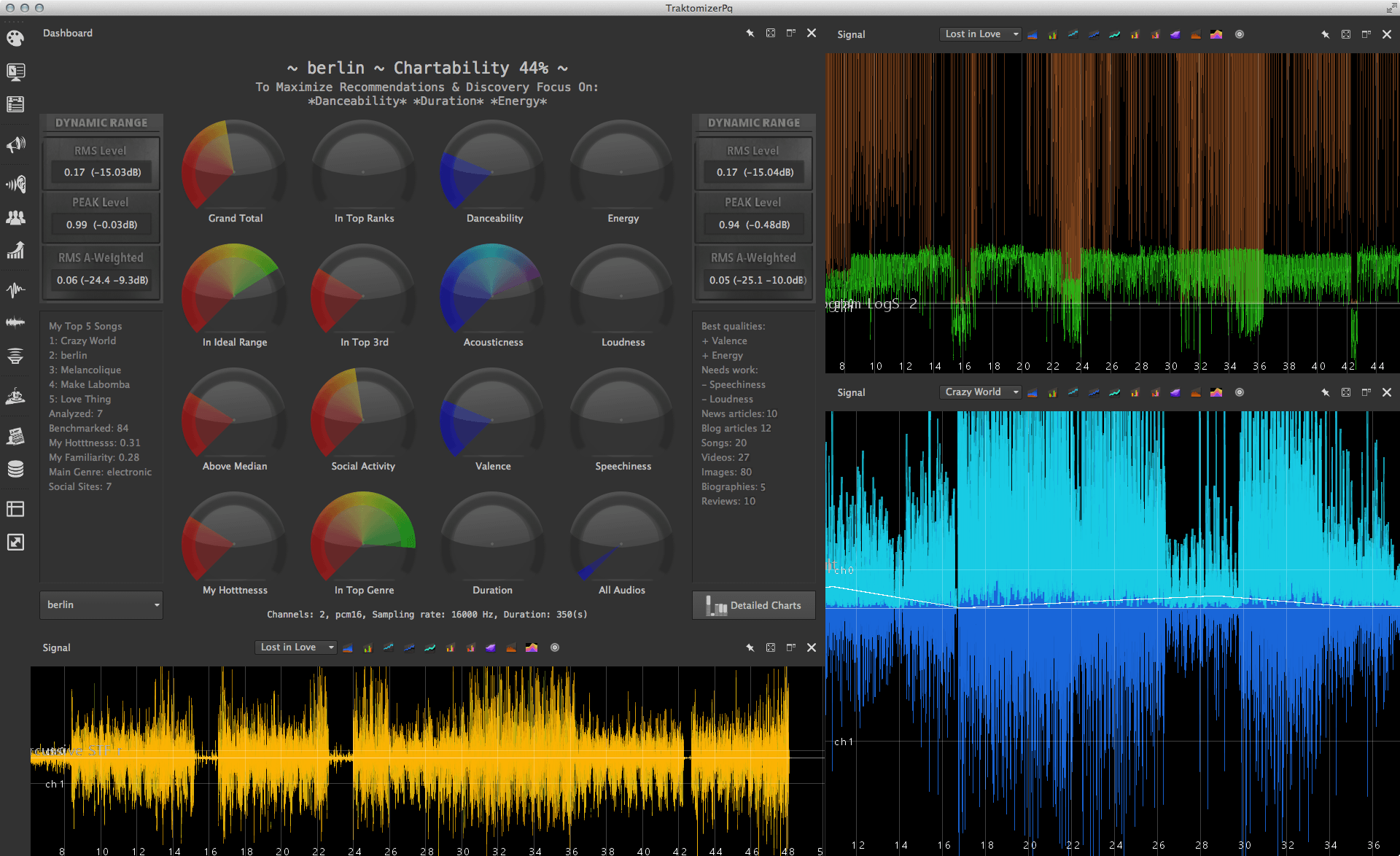The height and width of the screenshot is (856, 1400).
Task: Select the ear listening icon in sidebar
Action: (x=15, y=184)
